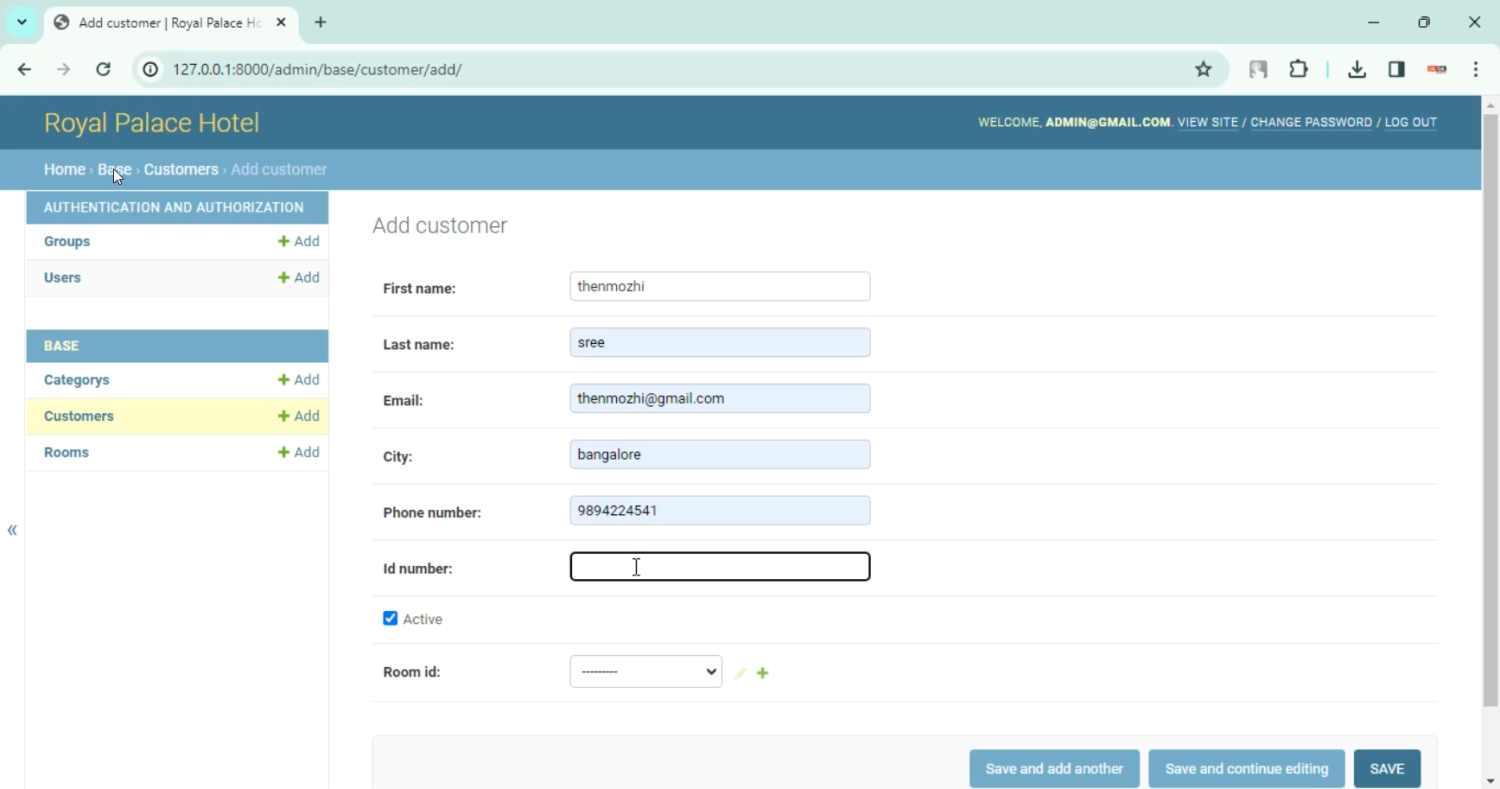Open the browser extensions puzzle icon

pyautogui.click(x=1298, y=69)
